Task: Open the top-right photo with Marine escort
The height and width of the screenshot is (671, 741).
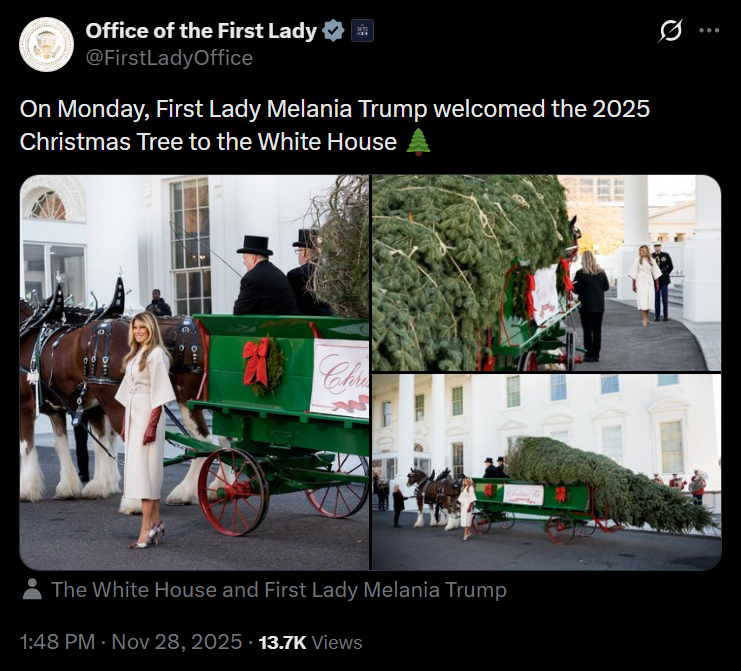Action: (x=546, y=273)
